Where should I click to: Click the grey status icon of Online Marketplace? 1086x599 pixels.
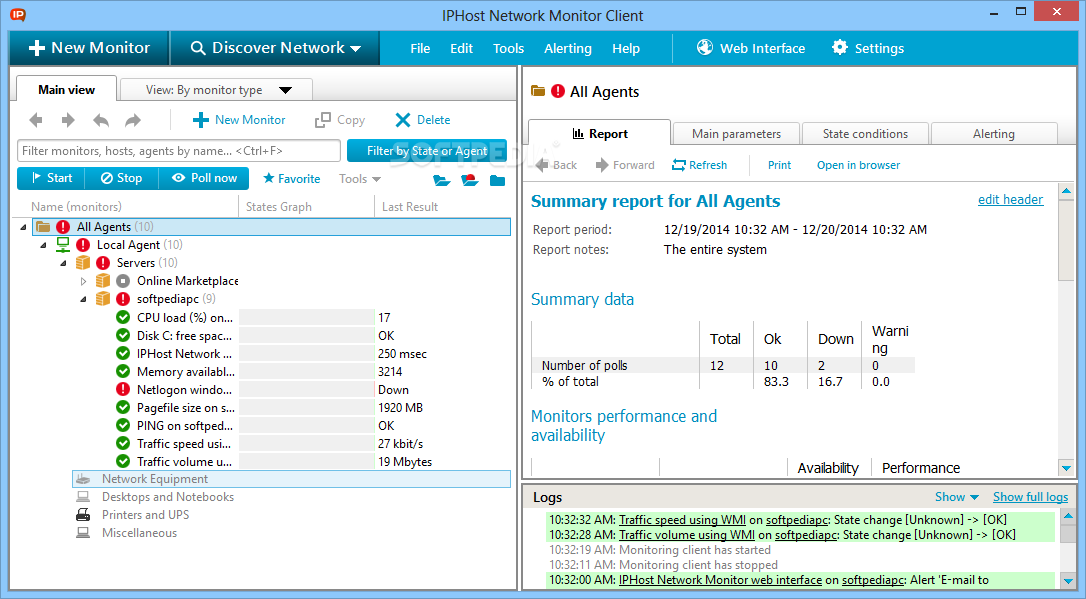[123, 281]
